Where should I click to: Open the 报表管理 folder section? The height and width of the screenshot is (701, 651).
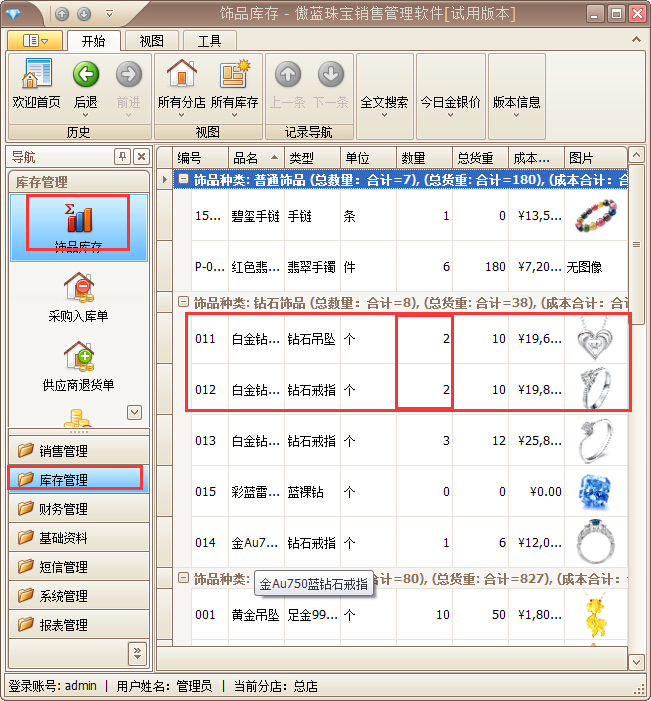click(x=79, y=625)
